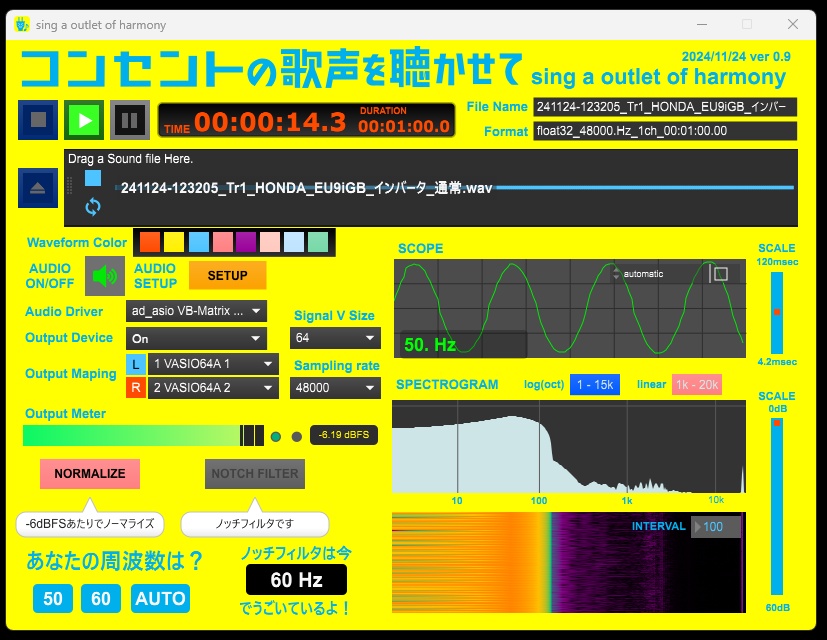Click the blue Stop icon
This screenshot has width=827, height=640.
(x=38, y=119)
